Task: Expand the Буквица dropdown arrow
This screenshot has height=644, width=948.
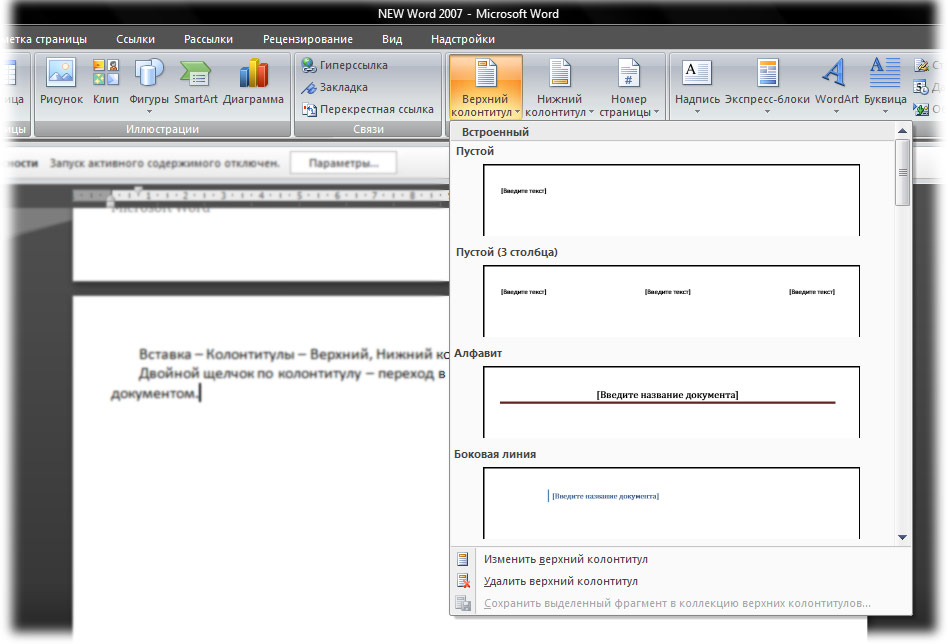Action: pyautogui.click(x=885, y=112)
